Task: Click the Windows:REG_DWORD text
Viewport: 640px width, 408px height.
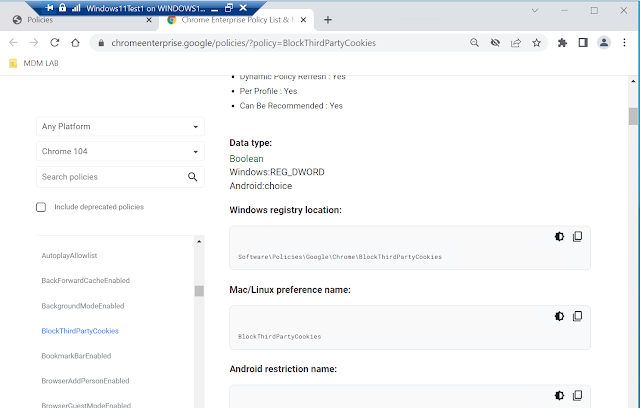Action: pos(277,172)
